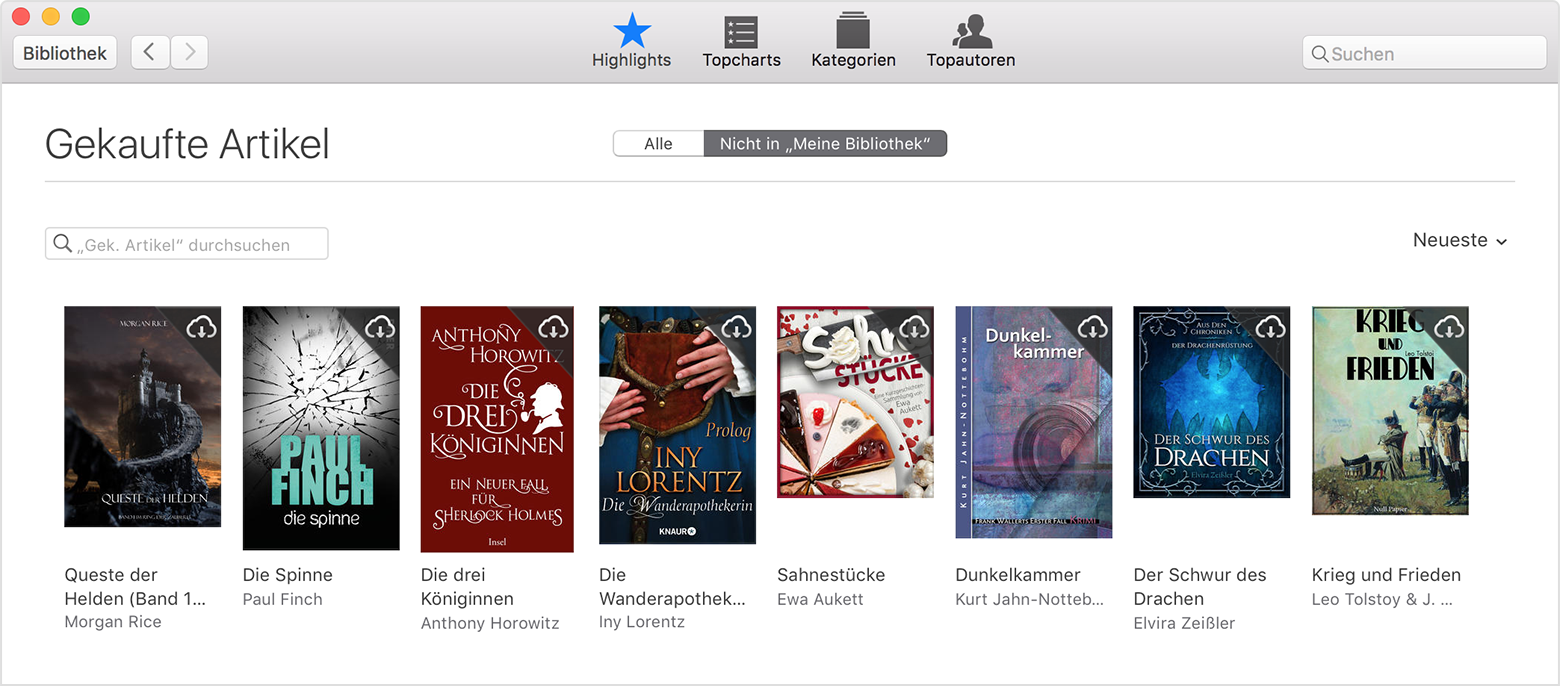Open the Queste der Helden title link

(136, 587)
